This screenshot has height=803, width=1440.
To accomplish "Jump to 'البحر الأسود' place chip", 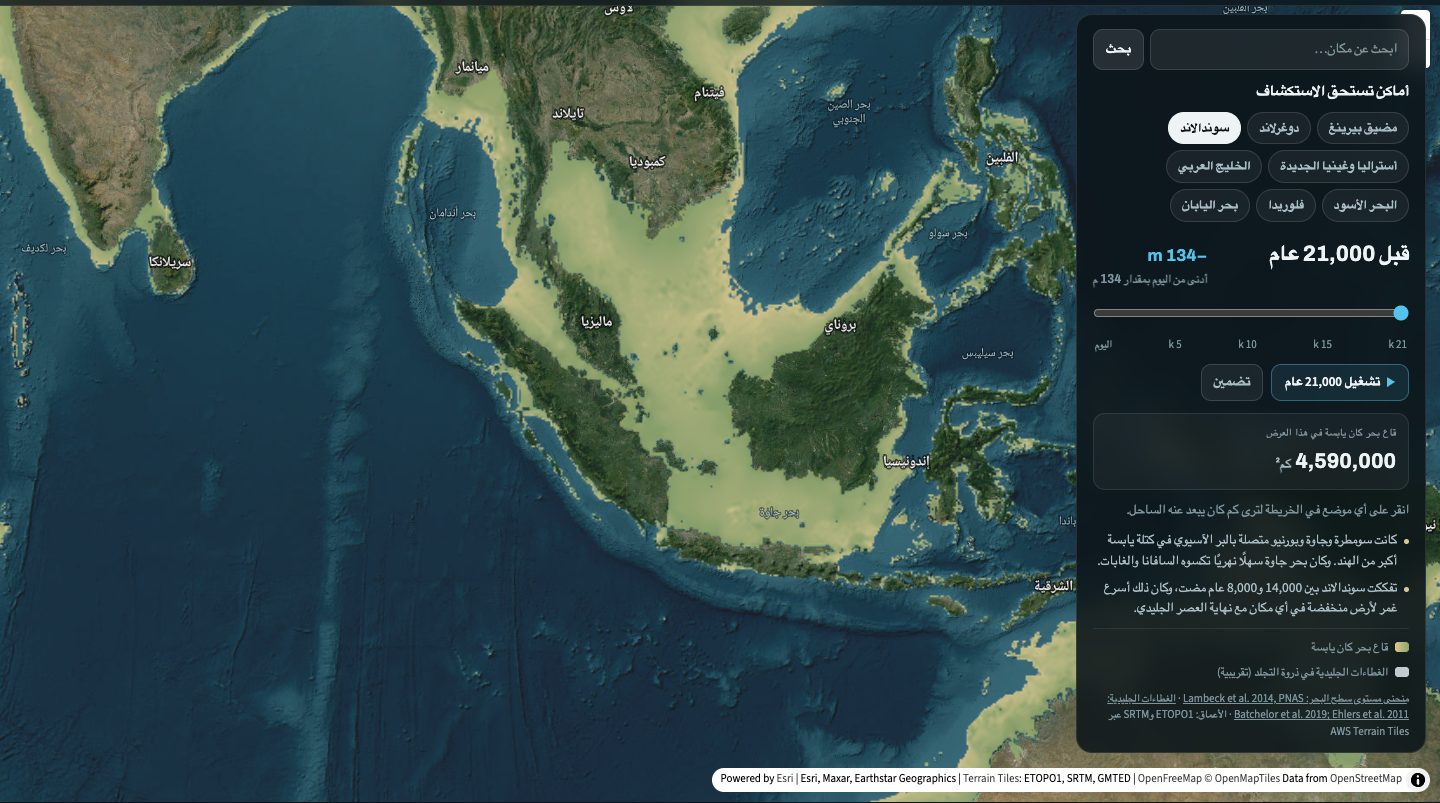I will tap(1365, 205).
